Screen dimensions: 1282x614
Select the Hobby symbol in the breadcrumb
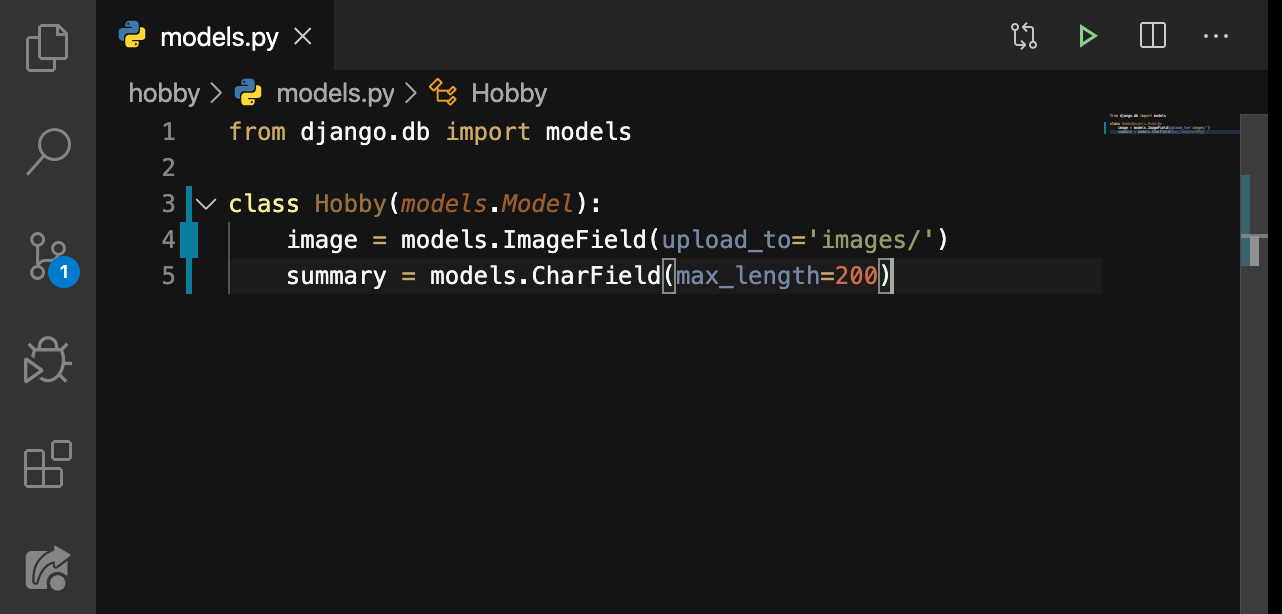click(509, 92)
